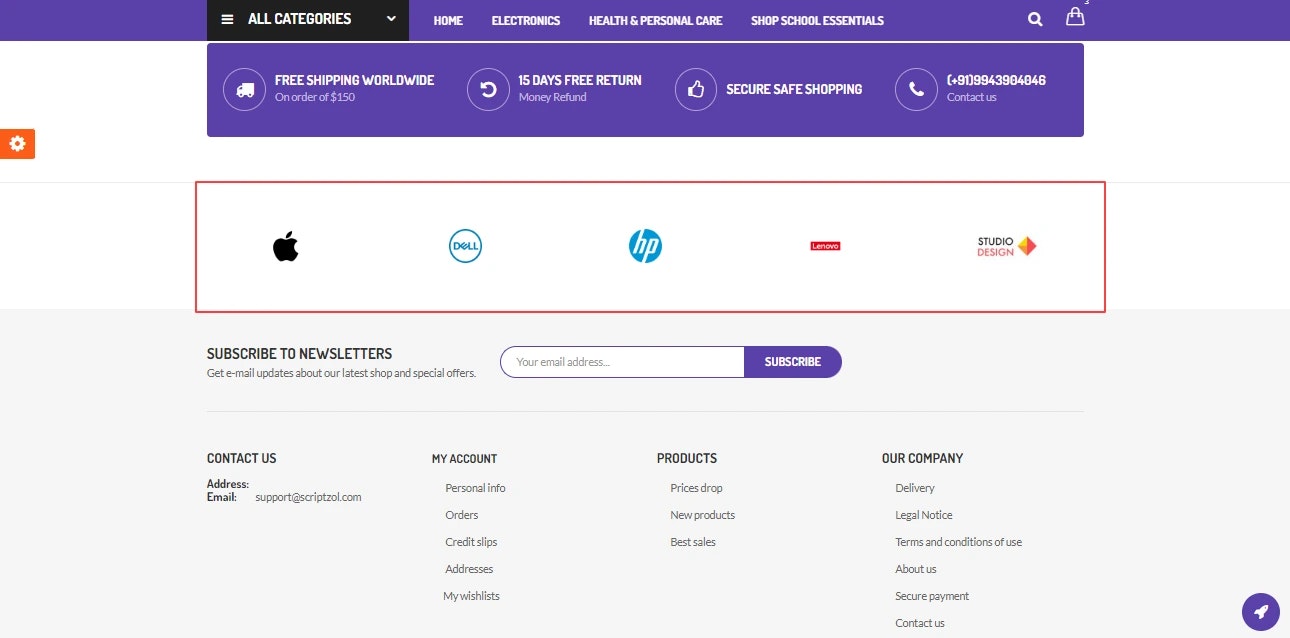
Task: Focus the newsletter email address field
Action: pyautogui.click(x=622, y=362)
